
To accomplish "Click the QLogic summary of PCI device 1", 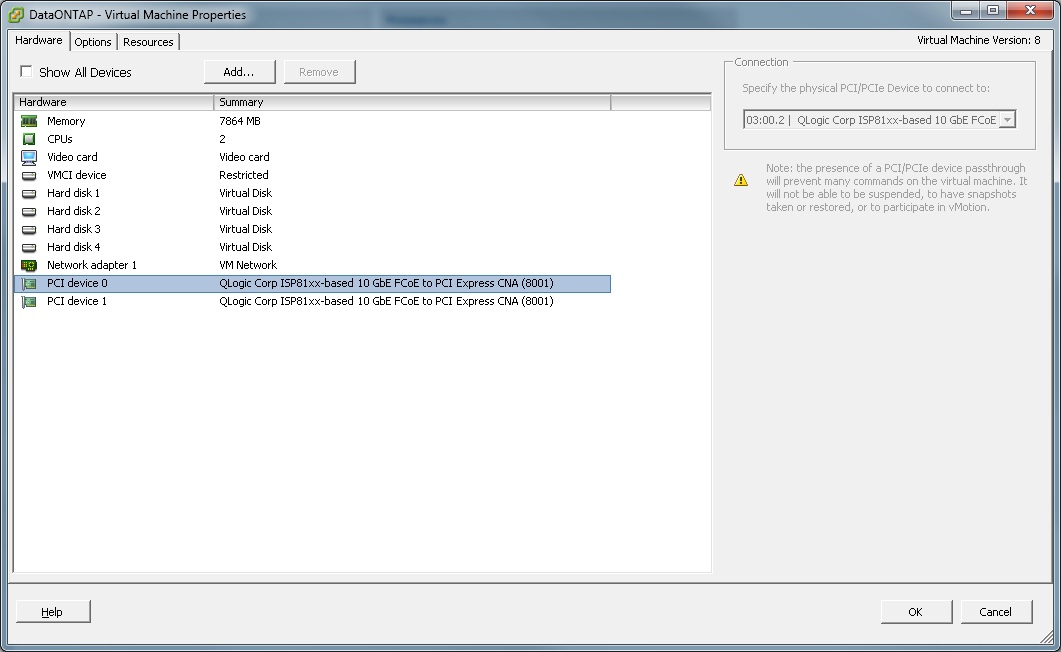I will (386, 302).
